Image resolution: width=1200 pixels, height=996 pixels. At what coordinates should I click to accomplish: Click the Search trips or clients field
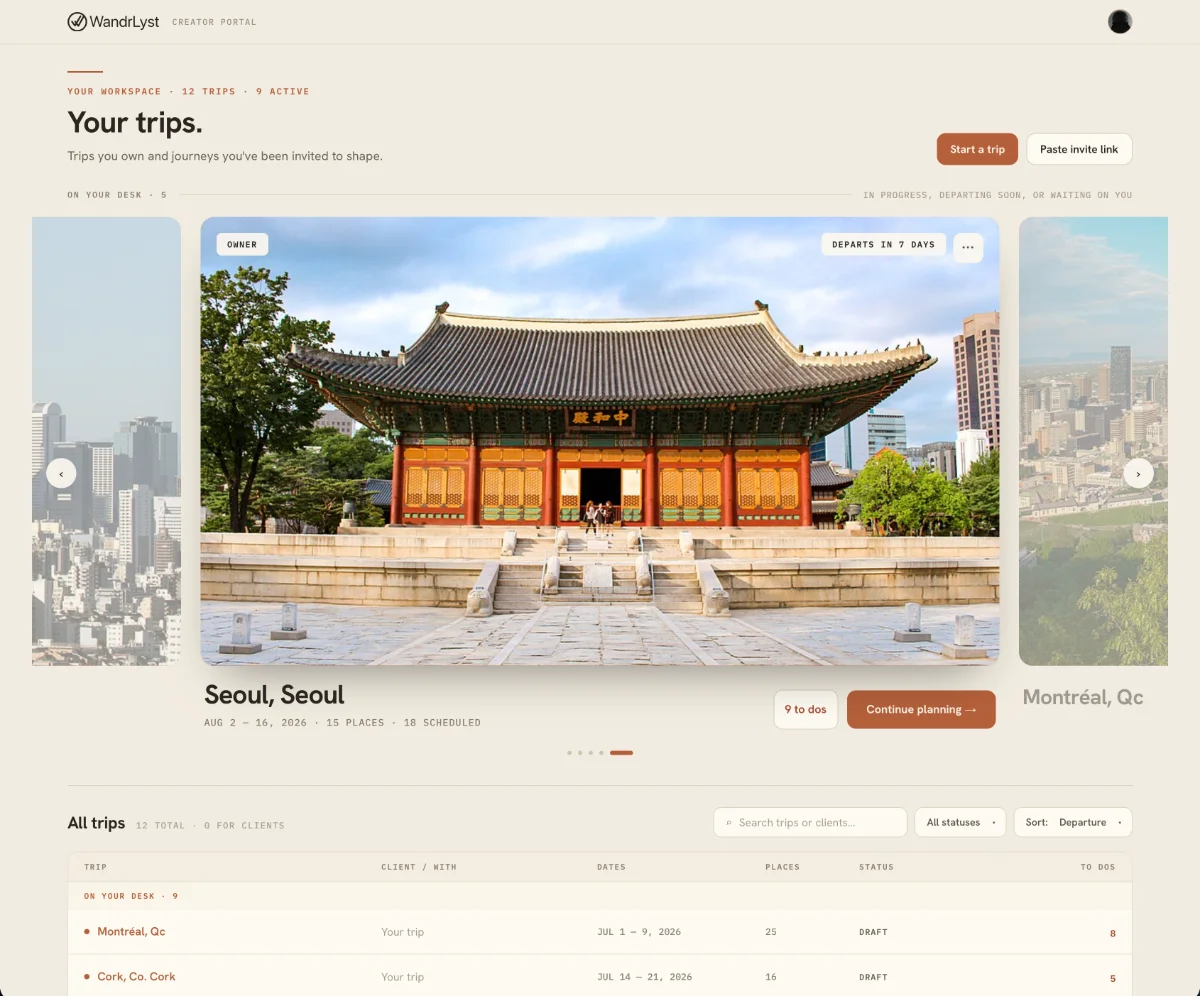pyautogui.click(x=810, y=822)
